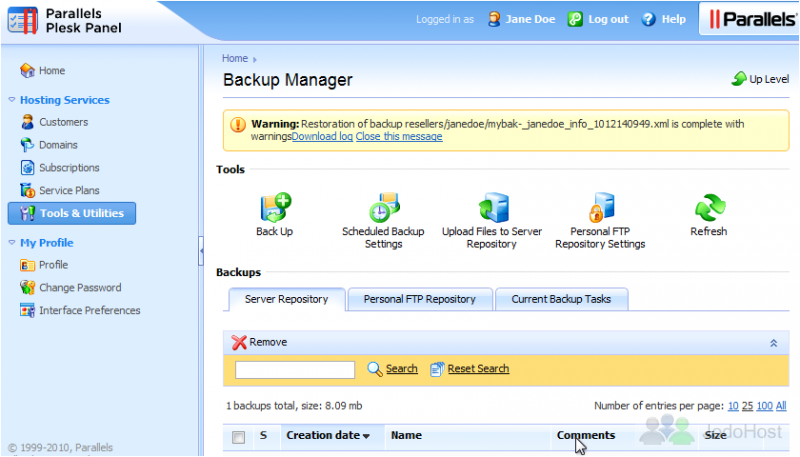Open Change Password under My Profile
The image size is (800, 457).
[80, 287]
